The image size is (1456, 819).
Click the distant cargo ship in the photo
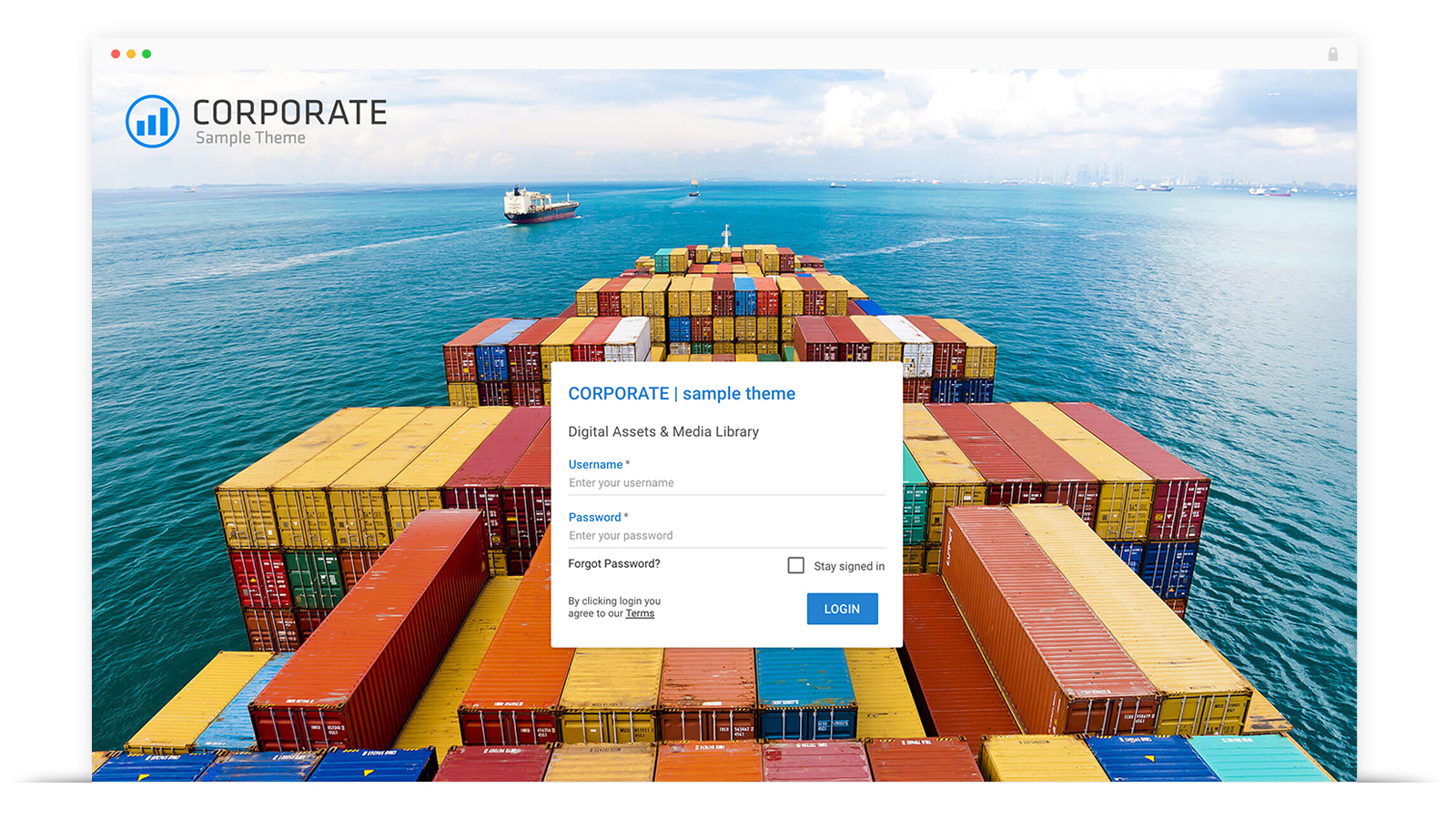(541, 205)
